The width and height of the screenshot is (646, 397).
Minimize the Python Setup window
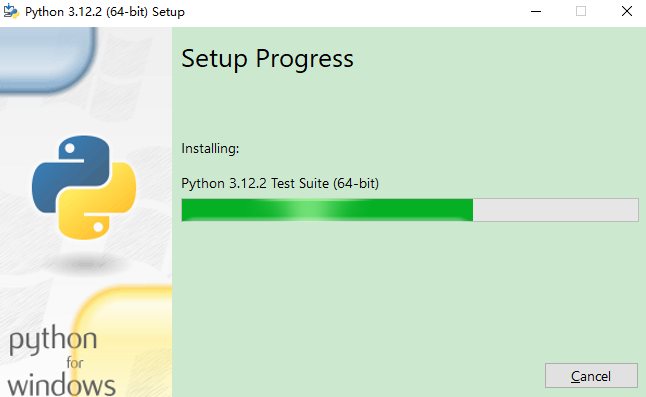(x=536, y=12)
